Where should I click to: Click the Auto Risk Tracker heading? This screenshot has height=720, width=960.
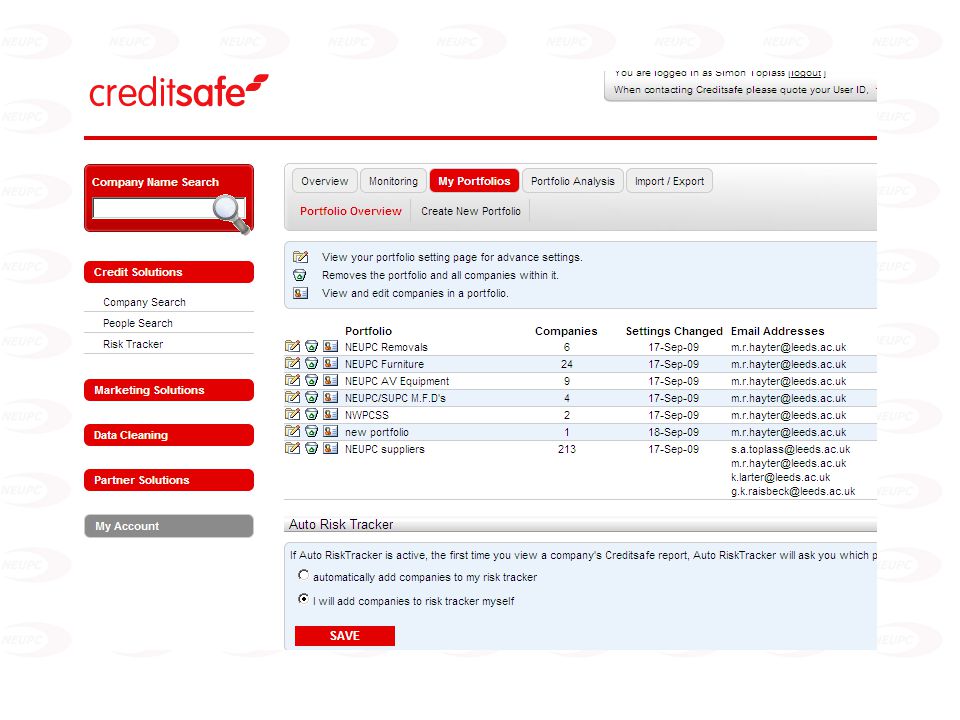tap(341, 525)
